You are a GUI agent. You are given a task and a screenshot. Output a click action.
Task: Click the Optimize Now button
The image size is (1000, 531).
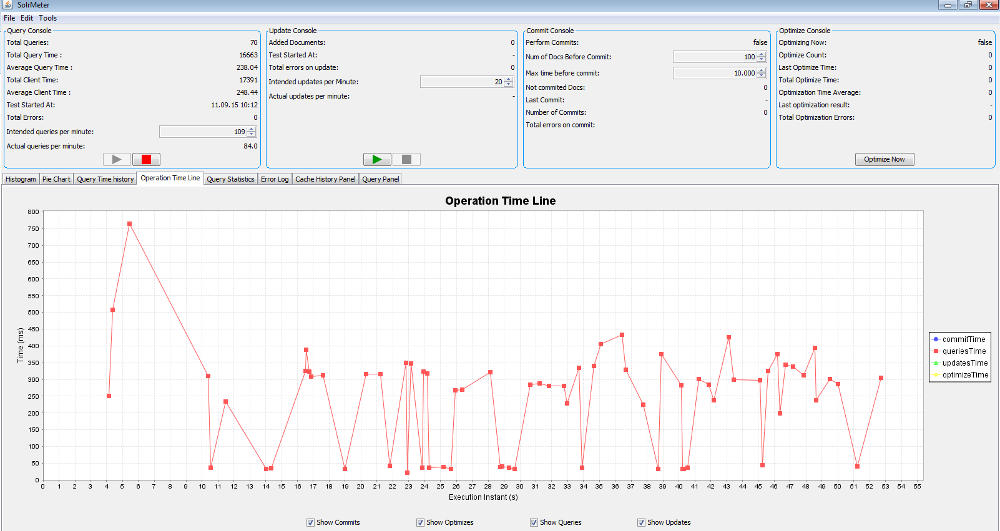[x=884, y=159]
